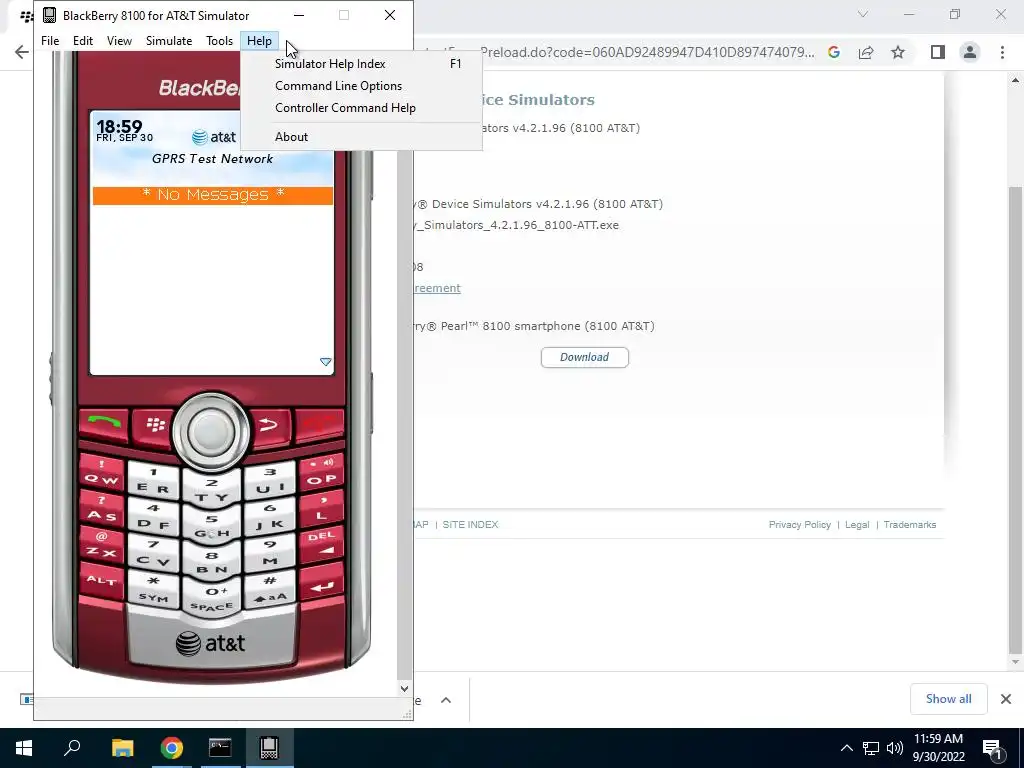This screenshot has width=1024, height=768.
Task: Open the Trademarks footer link
Action: pyautogui.click(x=910, y=524)
